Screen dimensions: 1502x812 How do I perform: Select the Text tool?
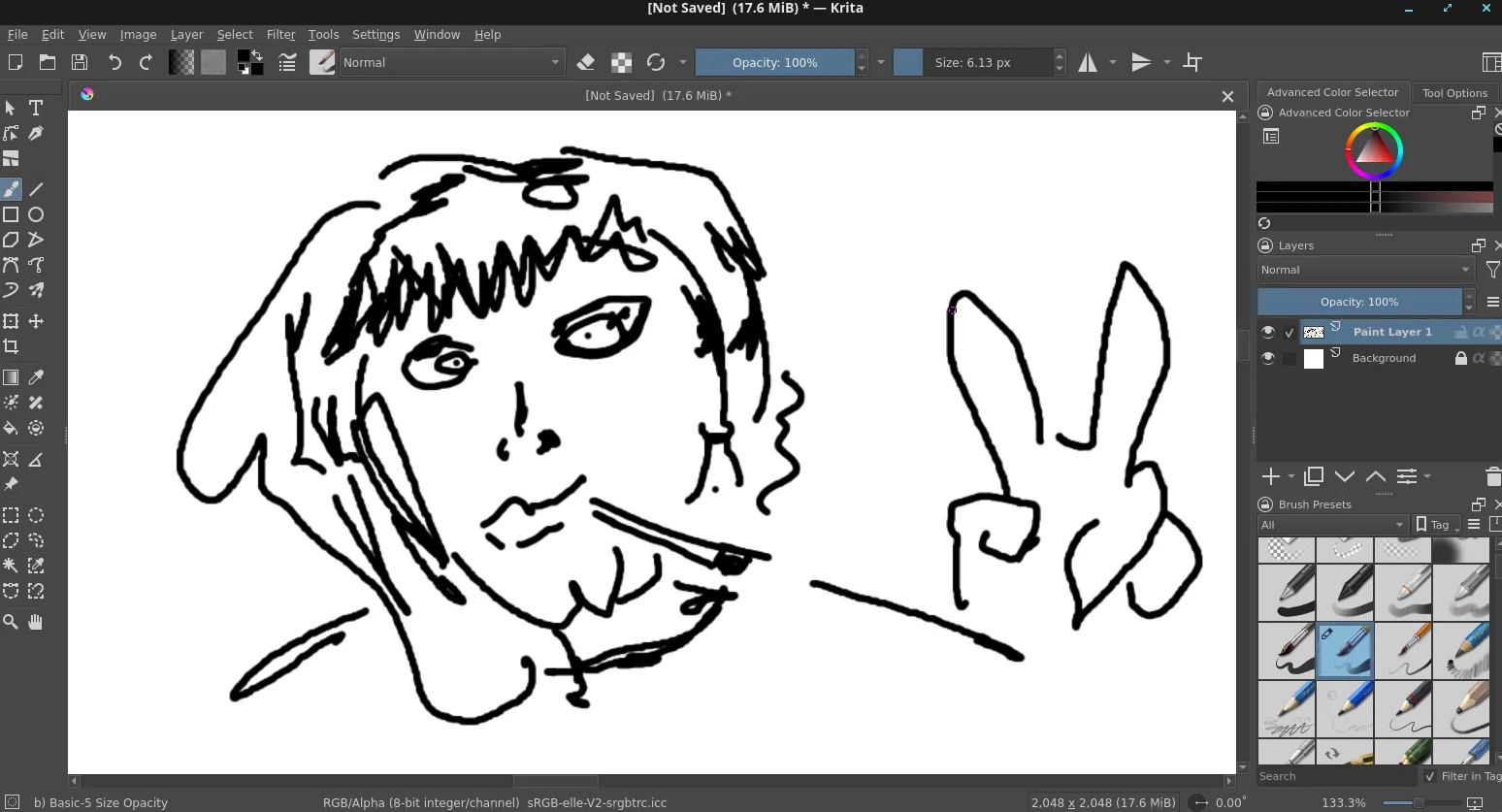click(x=36, y=108)
